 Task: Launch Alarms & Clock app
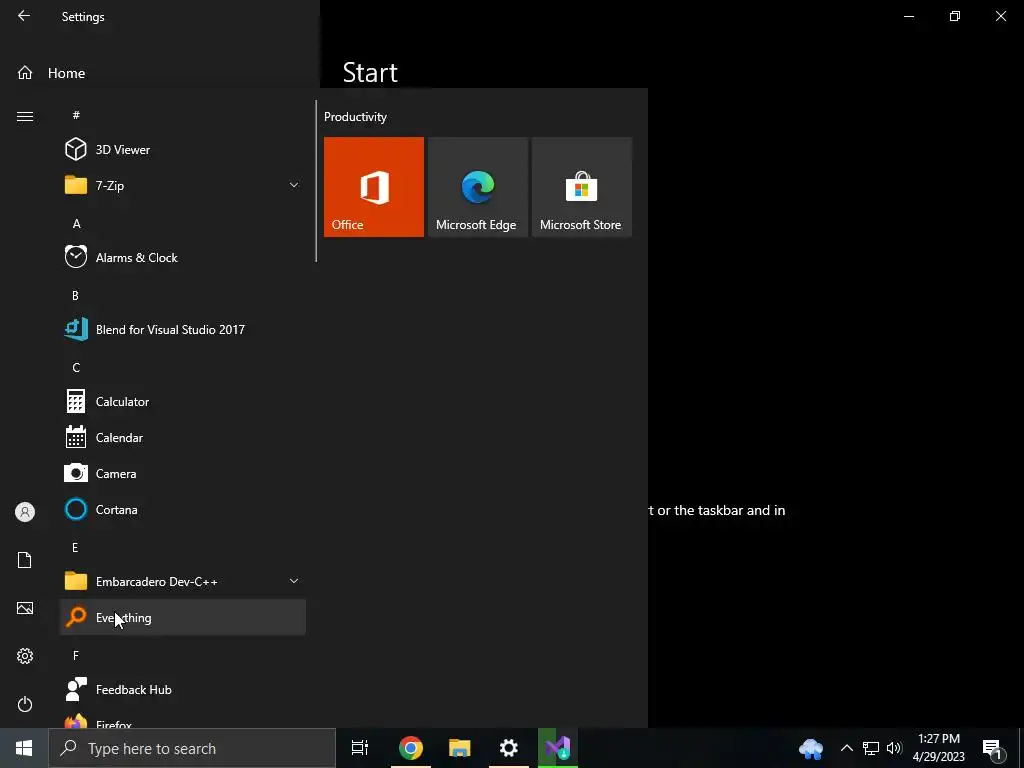(x=183, y=257)
